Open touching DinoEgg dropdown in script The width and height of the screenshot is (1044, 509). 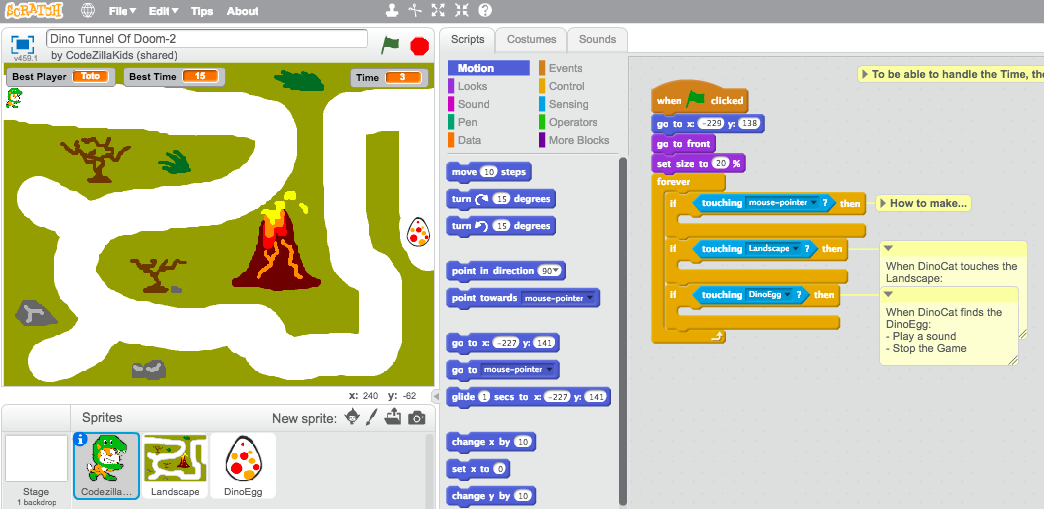(787, 295)
